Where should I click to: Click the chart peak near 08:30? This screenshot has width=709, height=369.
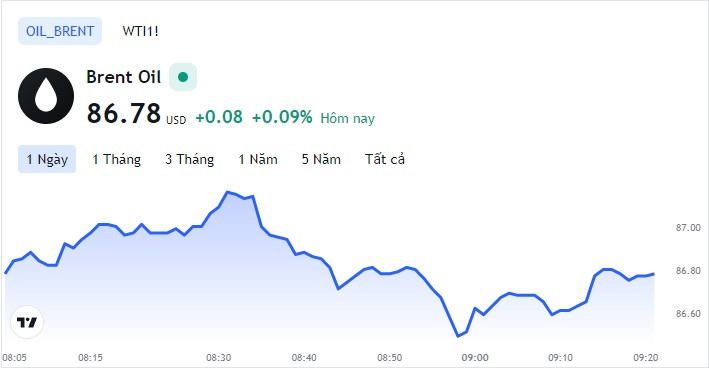[x=227, y=192]
